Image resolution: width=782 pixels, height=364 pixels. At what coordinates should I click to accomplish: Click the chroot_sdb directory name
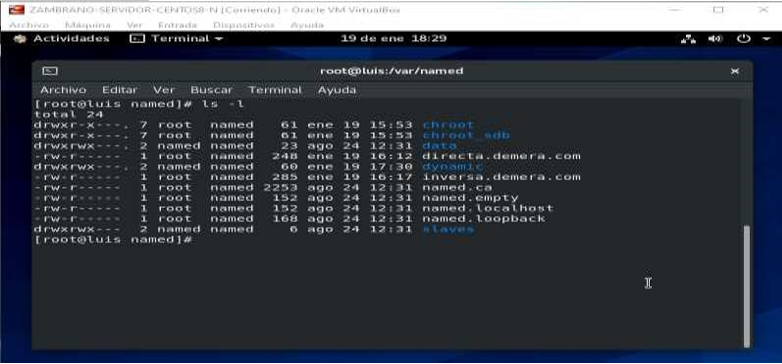(466, 135)
